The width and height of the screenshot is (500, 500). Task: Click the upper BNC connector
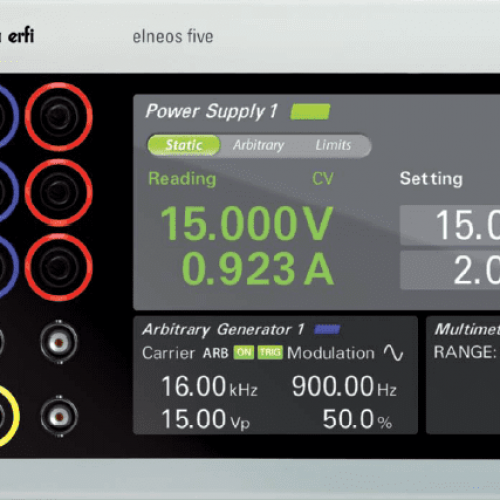click(x=59, y=342)
